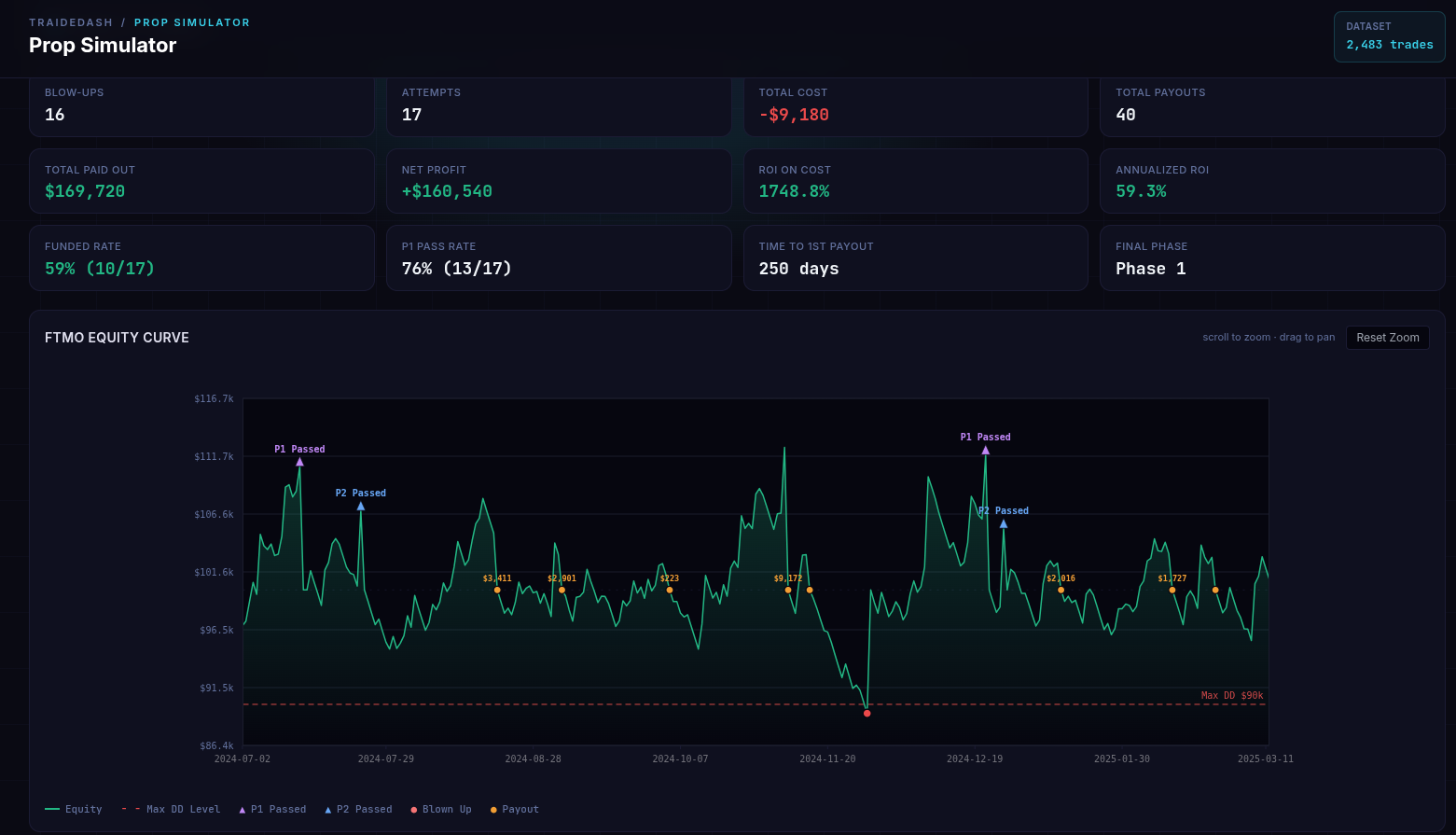Click the red Blown Up dot on the equity curve
The width and height of the screenshot is (1456, 835).
click(x=867, y=714)
